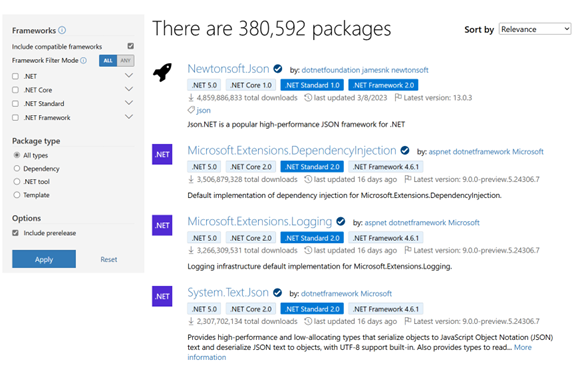
Task: Click the Newtonsoft.Json rocket package icon
Action: click(x=162, y=72)
